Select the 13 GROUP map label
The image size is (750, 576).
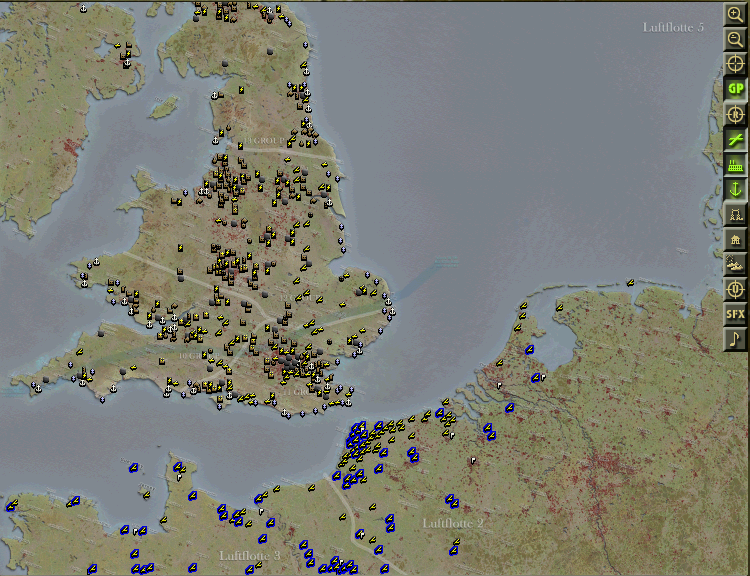click(x=264, y=141)
